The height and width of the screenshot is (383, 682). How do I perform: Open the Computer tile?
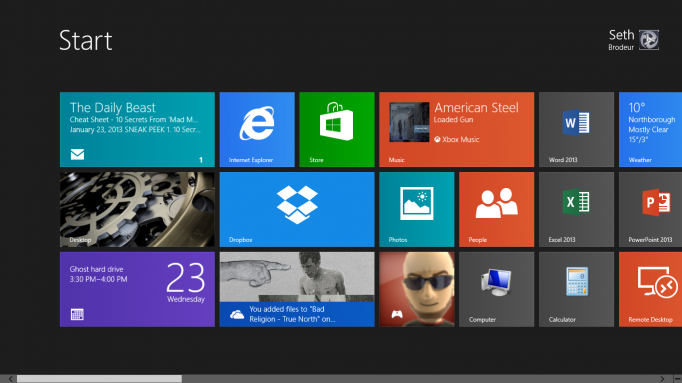(496, 289)
